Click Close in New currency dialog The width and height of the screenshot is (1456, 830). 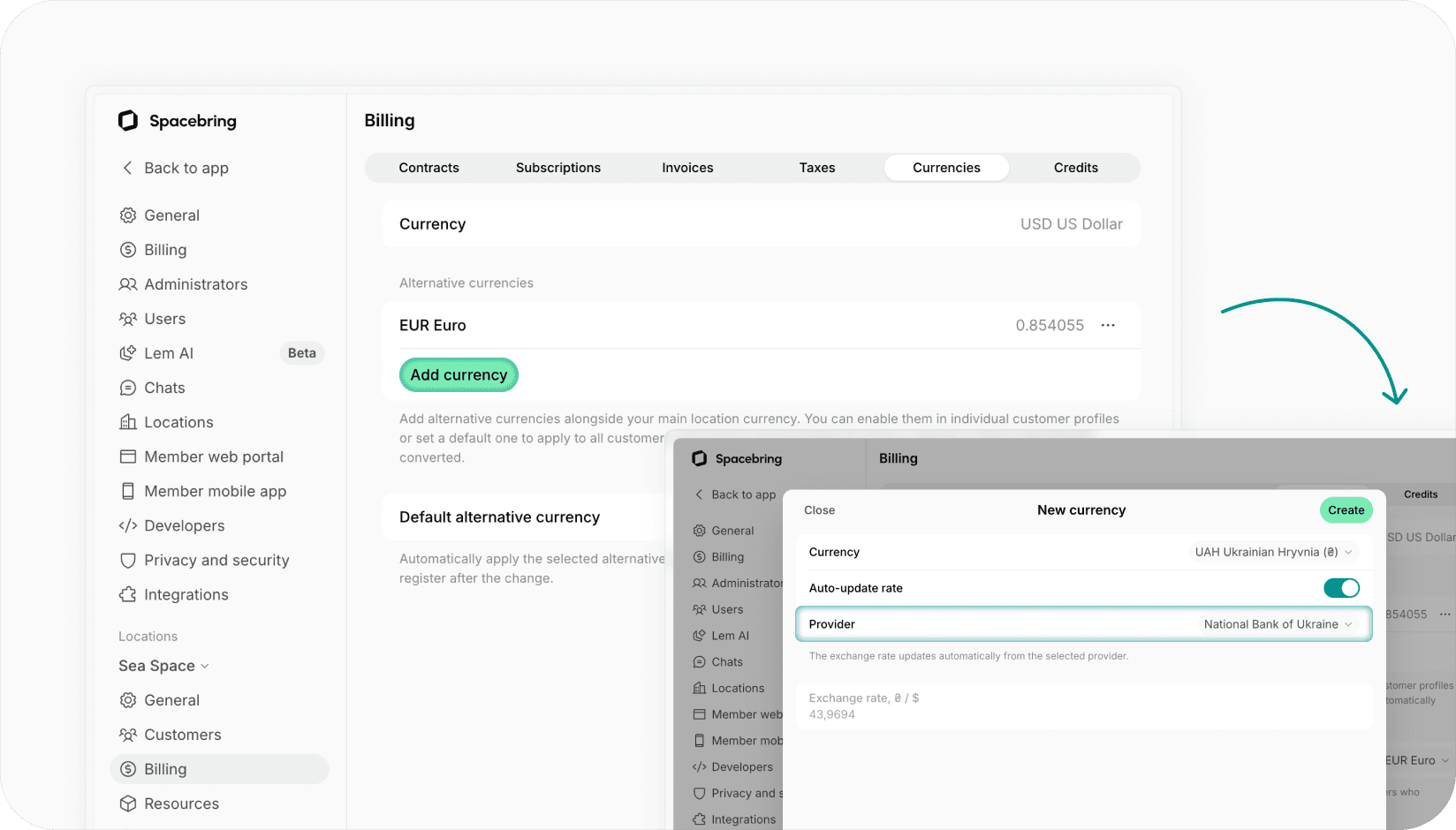[819, 510]
